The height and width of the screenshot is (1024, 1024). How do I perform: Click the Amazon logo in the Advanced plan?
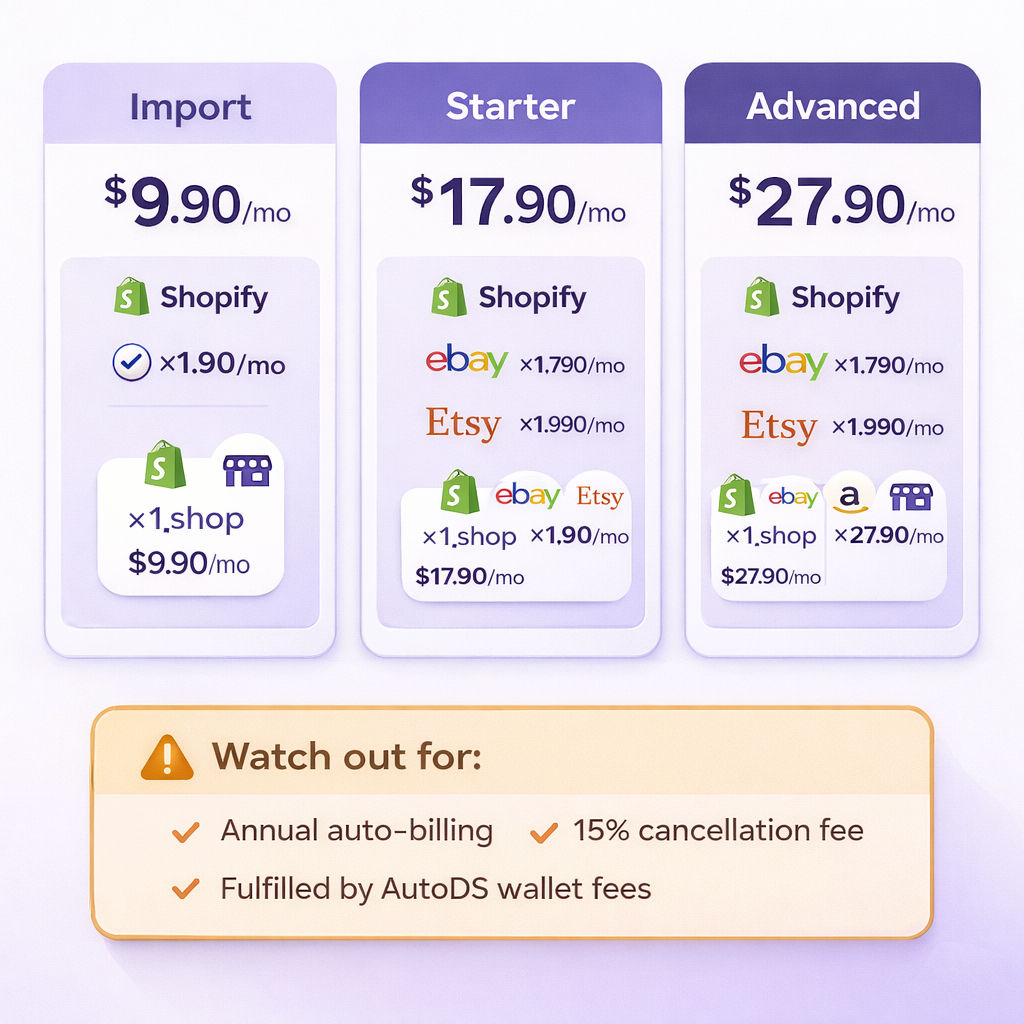852,495
